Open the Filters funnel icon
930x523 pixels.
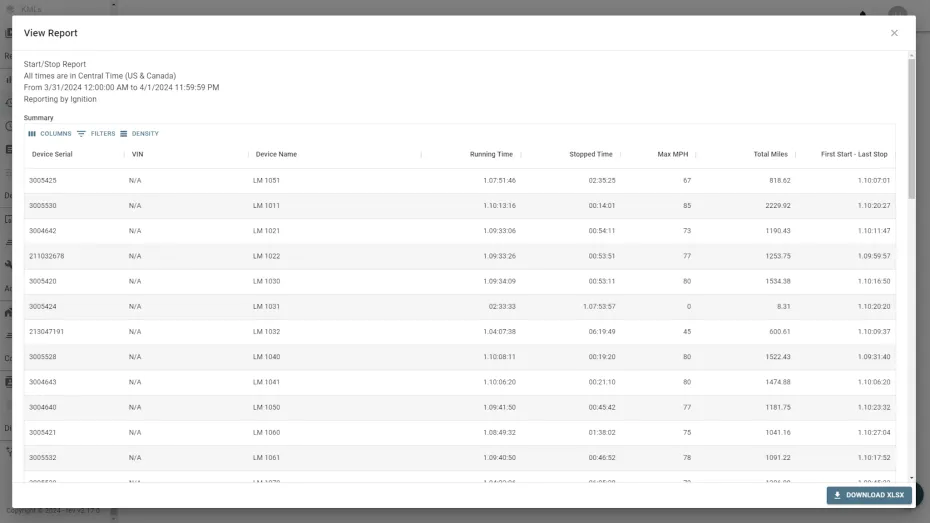[x=81, y=134]
